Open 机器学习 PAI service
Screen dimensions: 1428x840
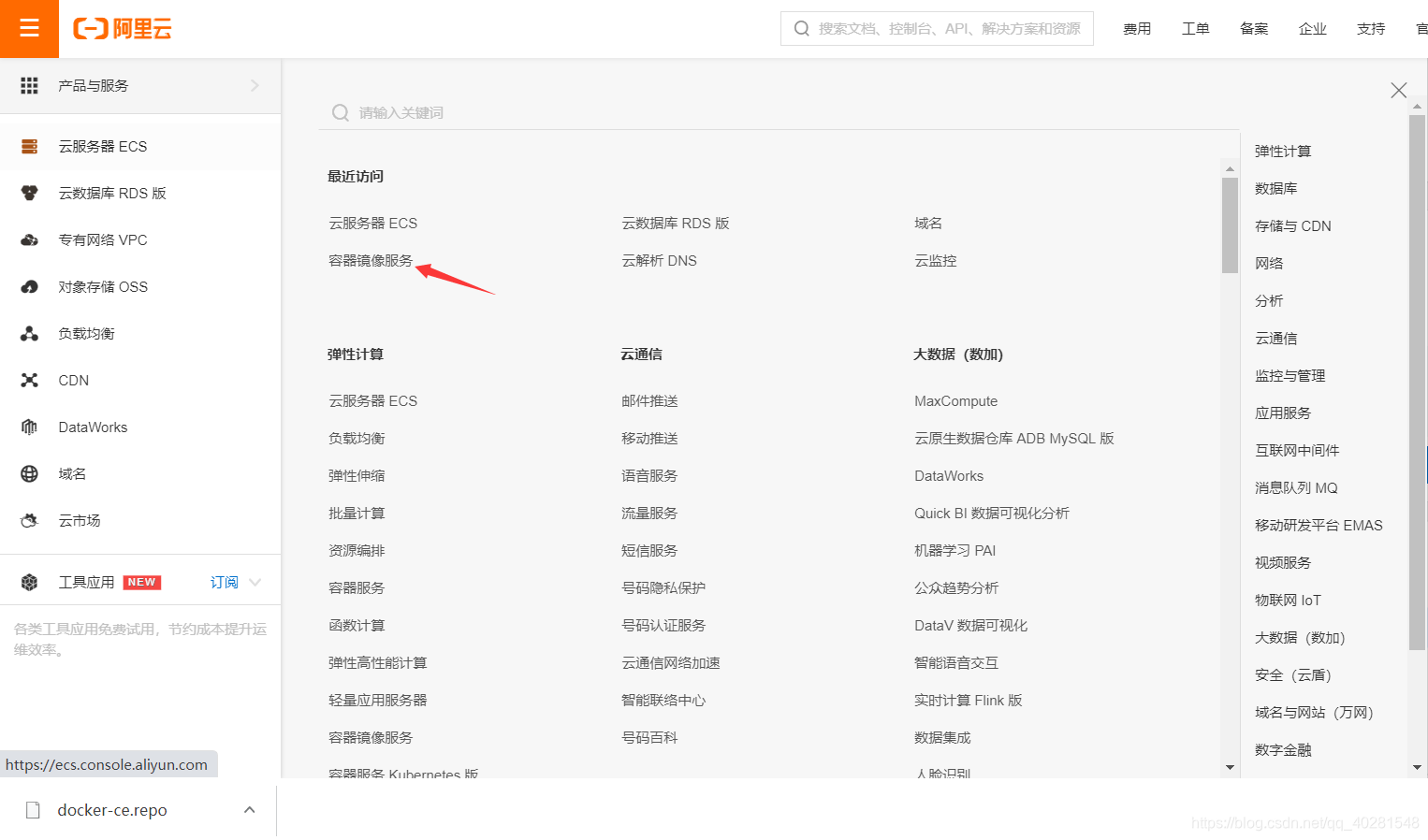[954, 550]
